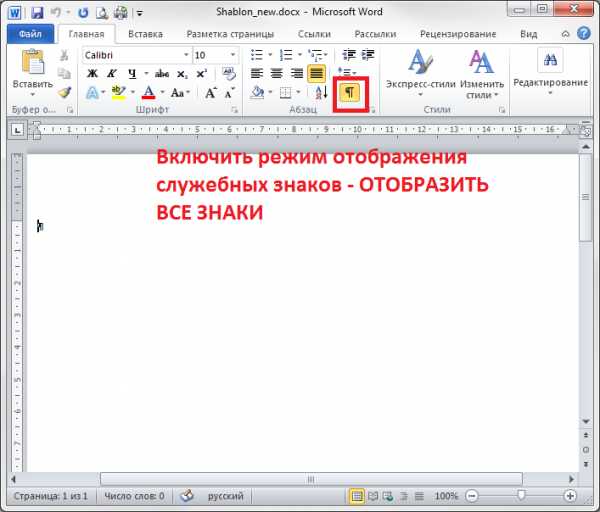The image size is (600, 512).
Task: Open the underline style dropdown arrow
Action: [146, 73]
